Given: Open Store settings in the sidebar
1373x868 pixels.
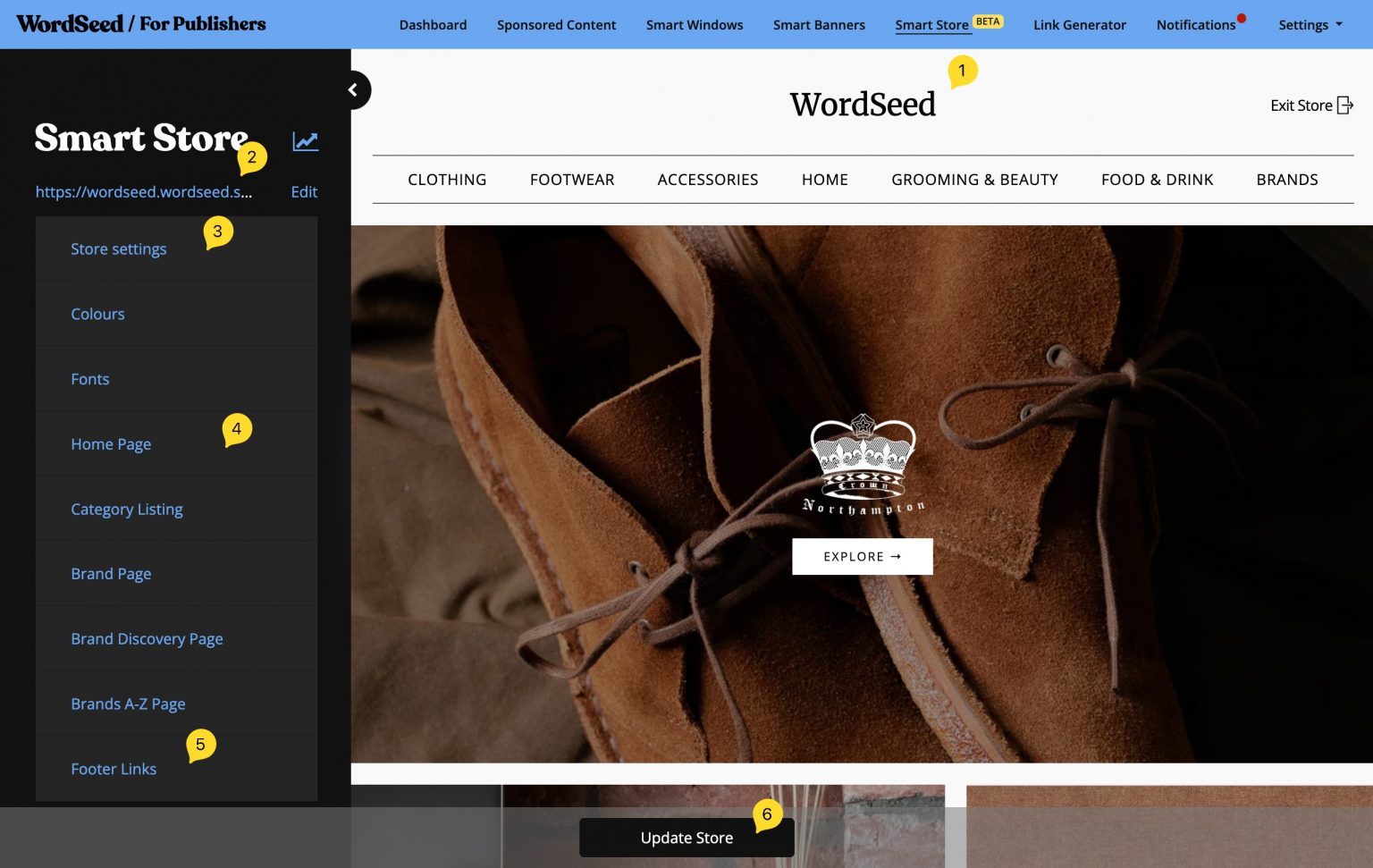Looking at the screenshot, I should click(x=119, y=249).
